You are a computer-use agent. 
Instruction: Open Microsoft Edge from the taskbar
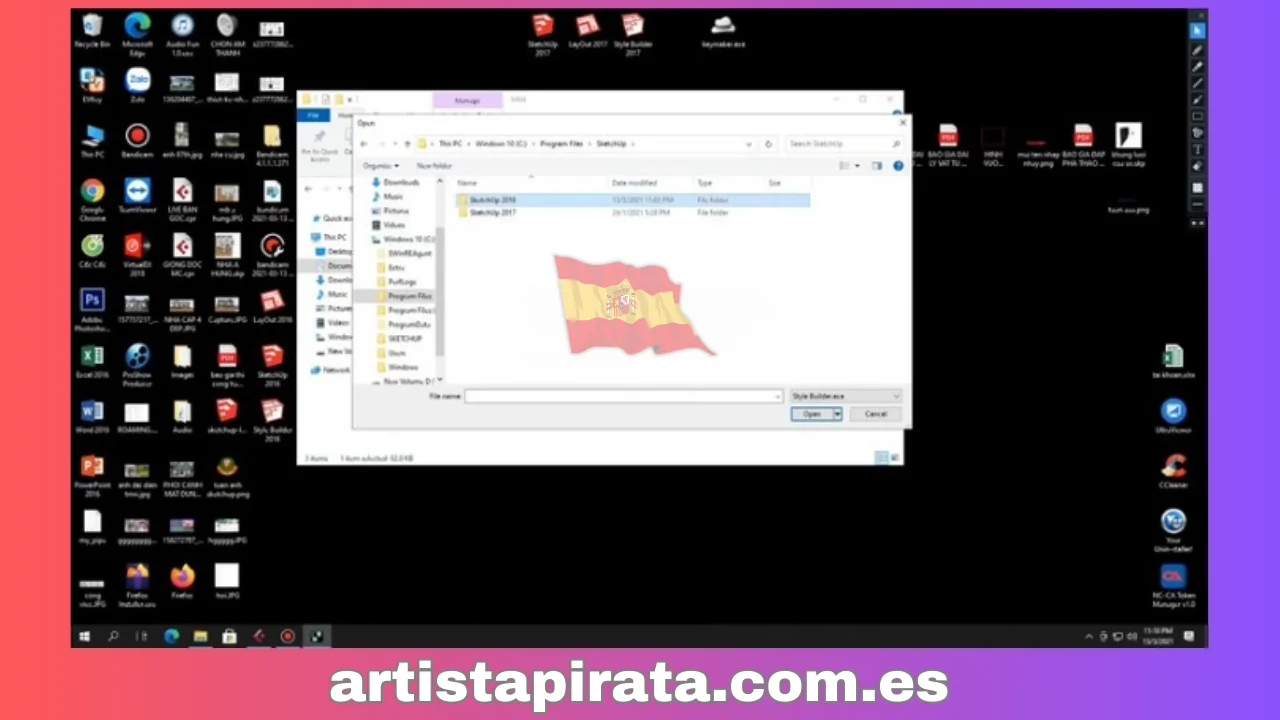(x=171, y=636)
